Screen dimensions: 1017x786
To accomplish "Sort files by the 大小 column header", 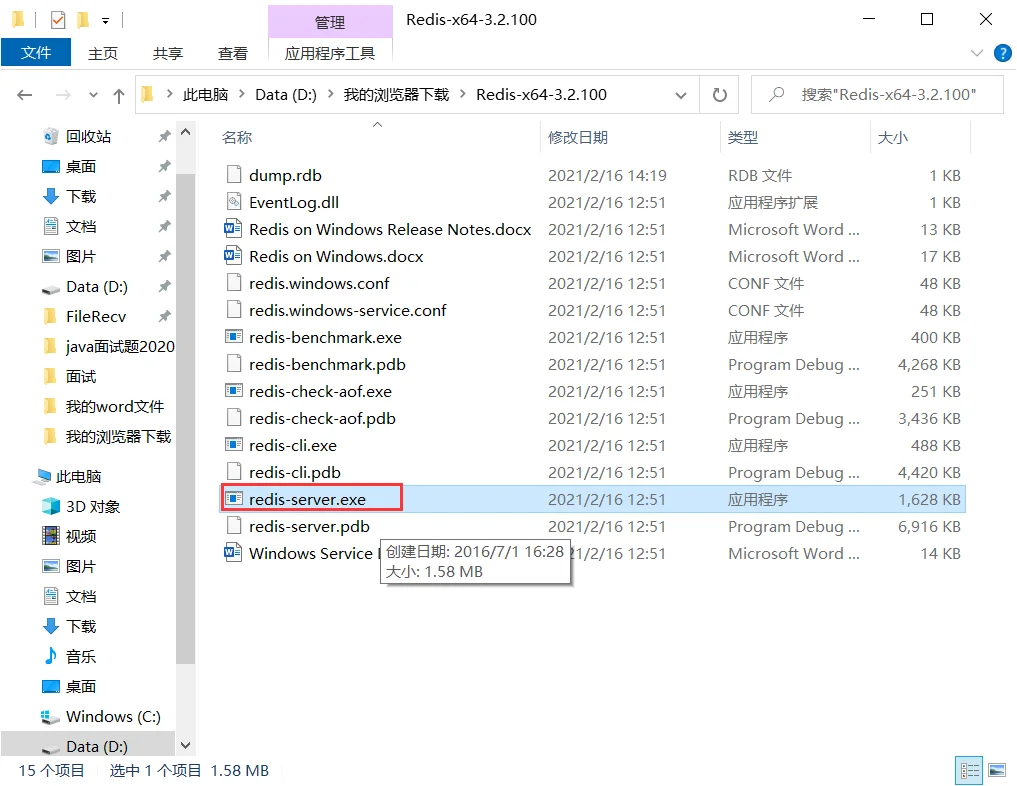I will tap(892, 137).
